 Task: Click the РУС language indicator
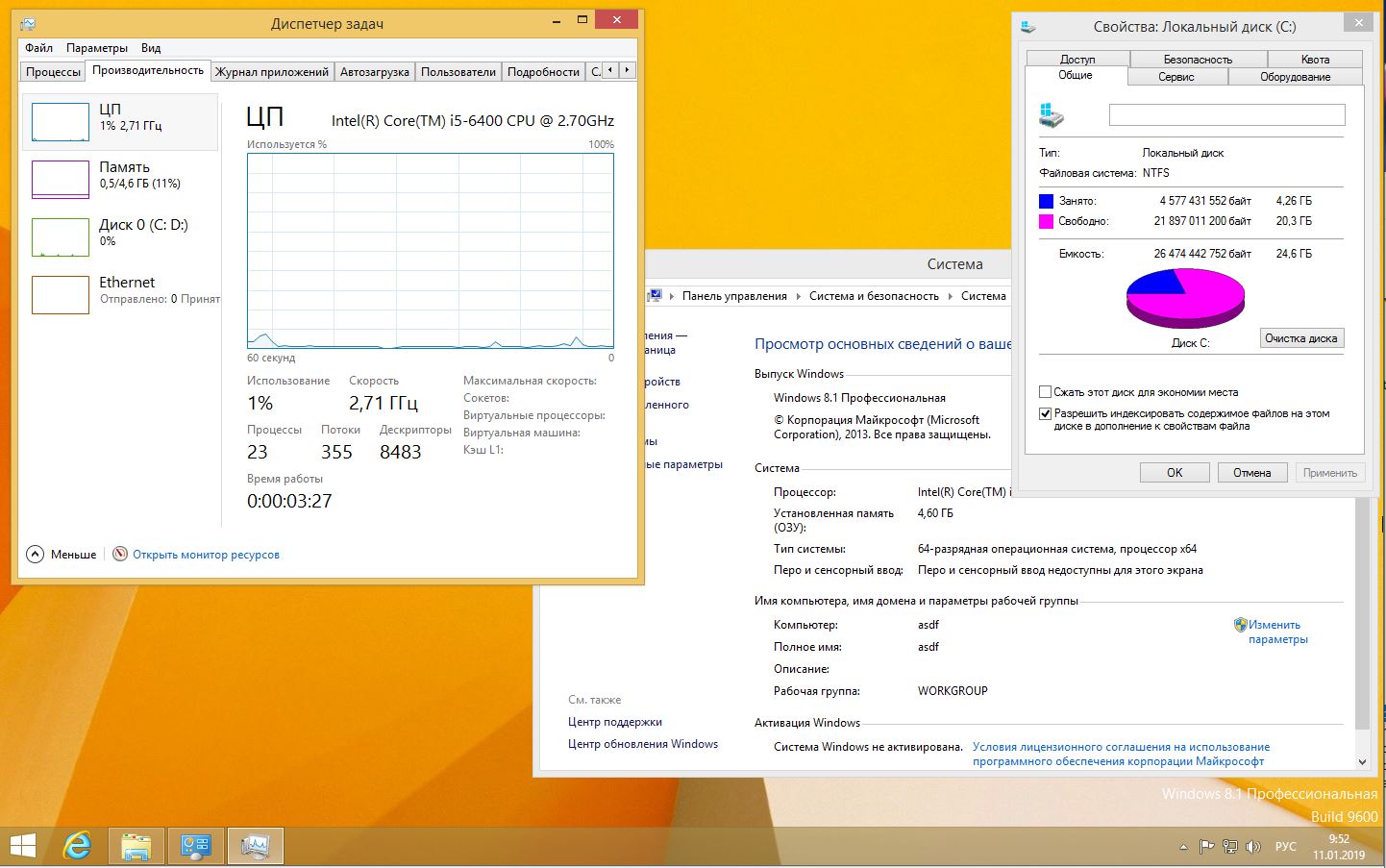(1286, 847)
